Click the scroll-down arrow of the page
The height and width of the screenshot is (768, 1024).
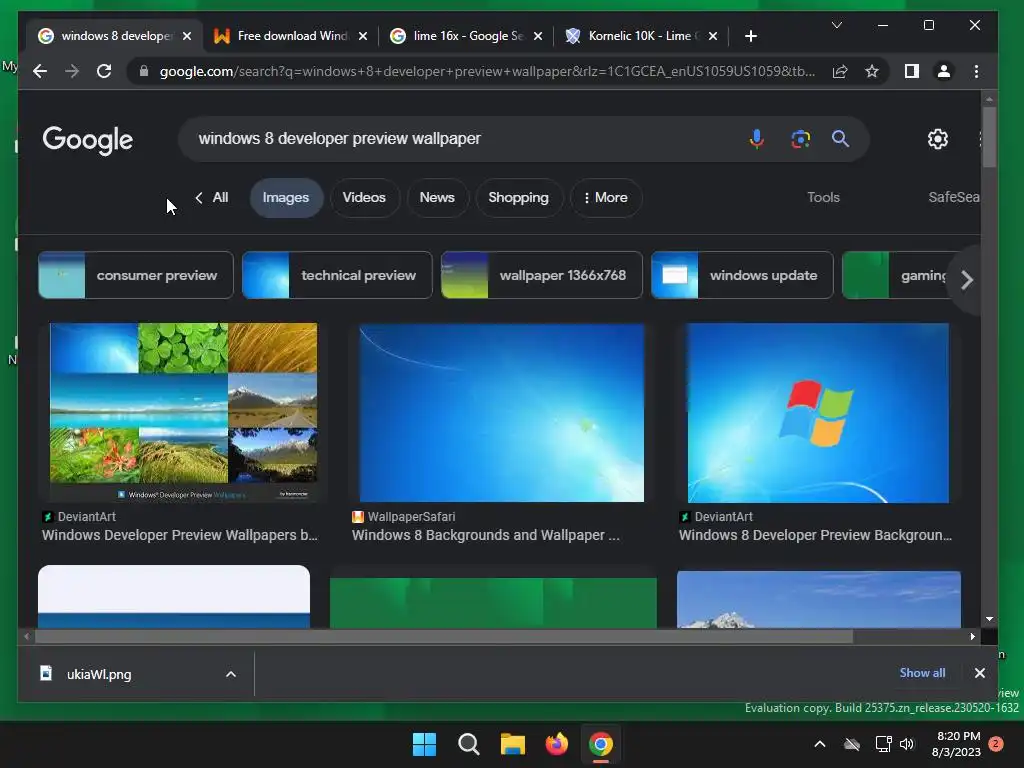[x=989, y=618]
